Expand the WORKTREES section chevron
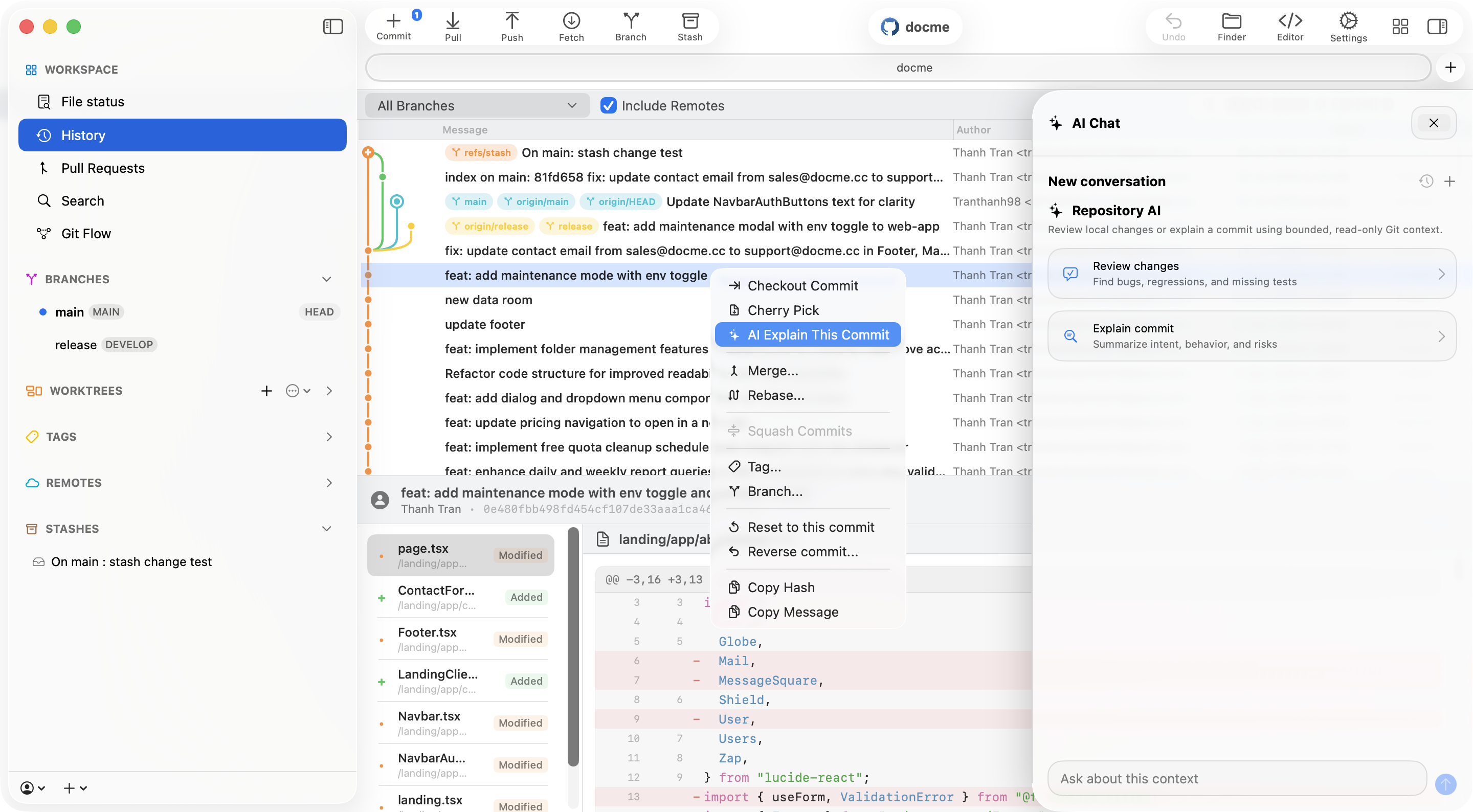 click(329, 391)
